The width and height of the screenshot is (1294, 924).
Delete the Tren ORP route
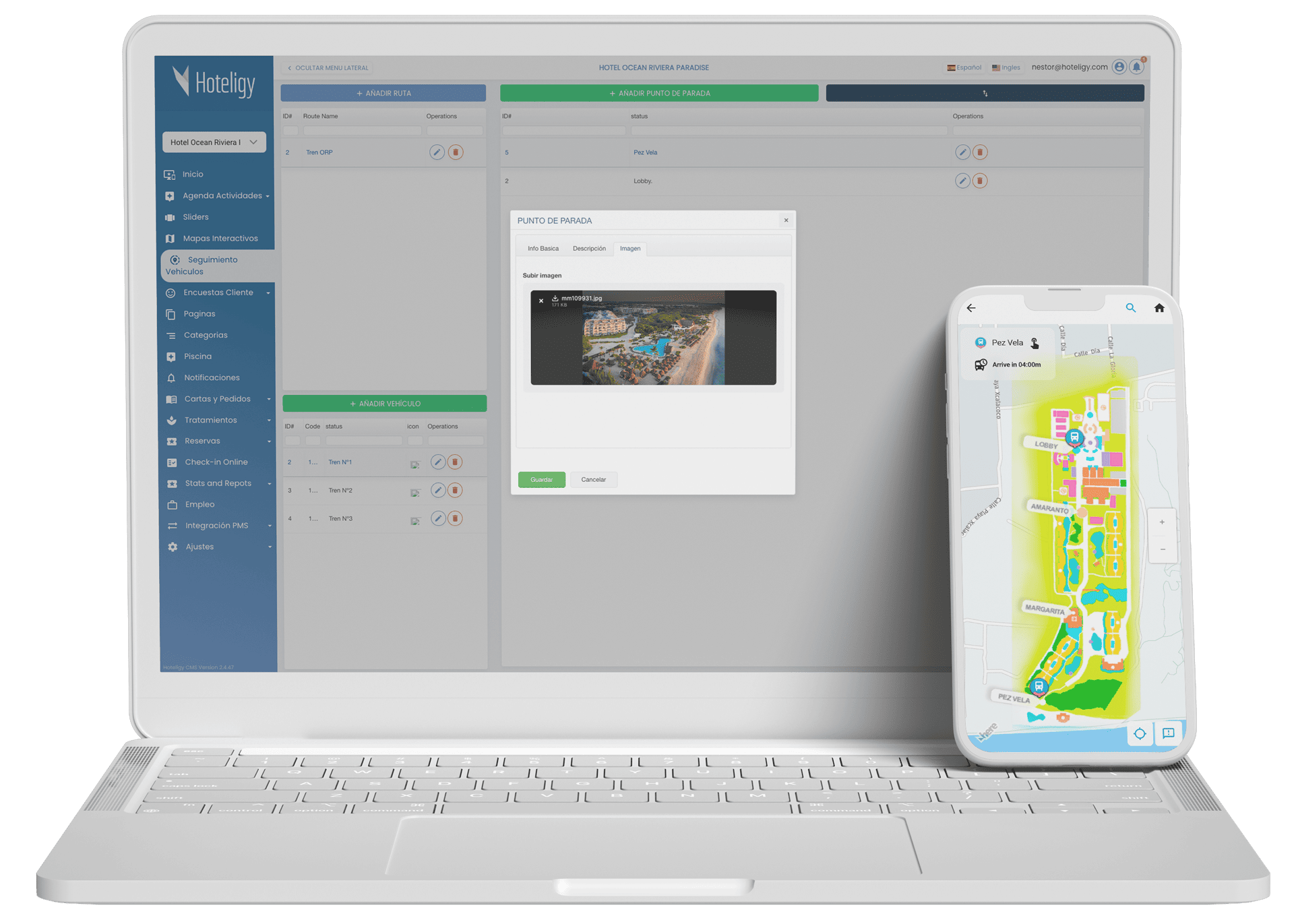click(456, 152)
